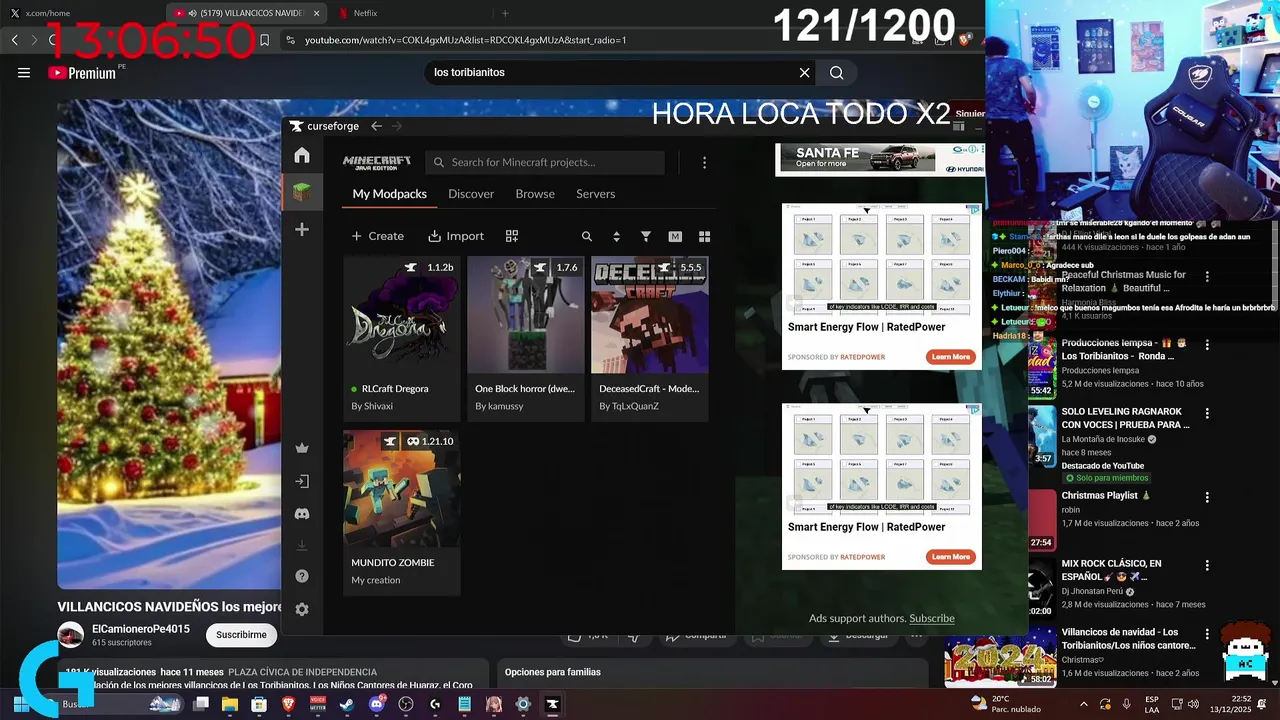
Task: Switch to the Browse tab
Action: click(535, 194)
